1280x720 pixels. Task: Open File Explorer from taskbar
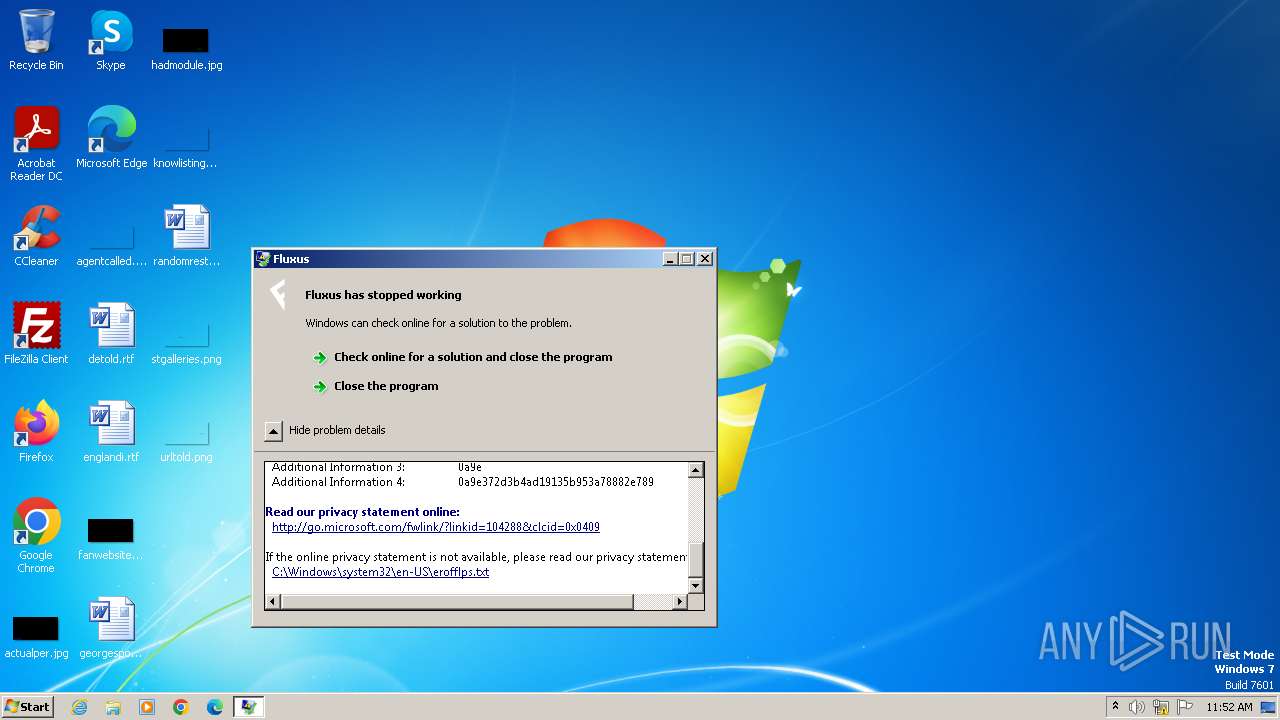(113, 707)
